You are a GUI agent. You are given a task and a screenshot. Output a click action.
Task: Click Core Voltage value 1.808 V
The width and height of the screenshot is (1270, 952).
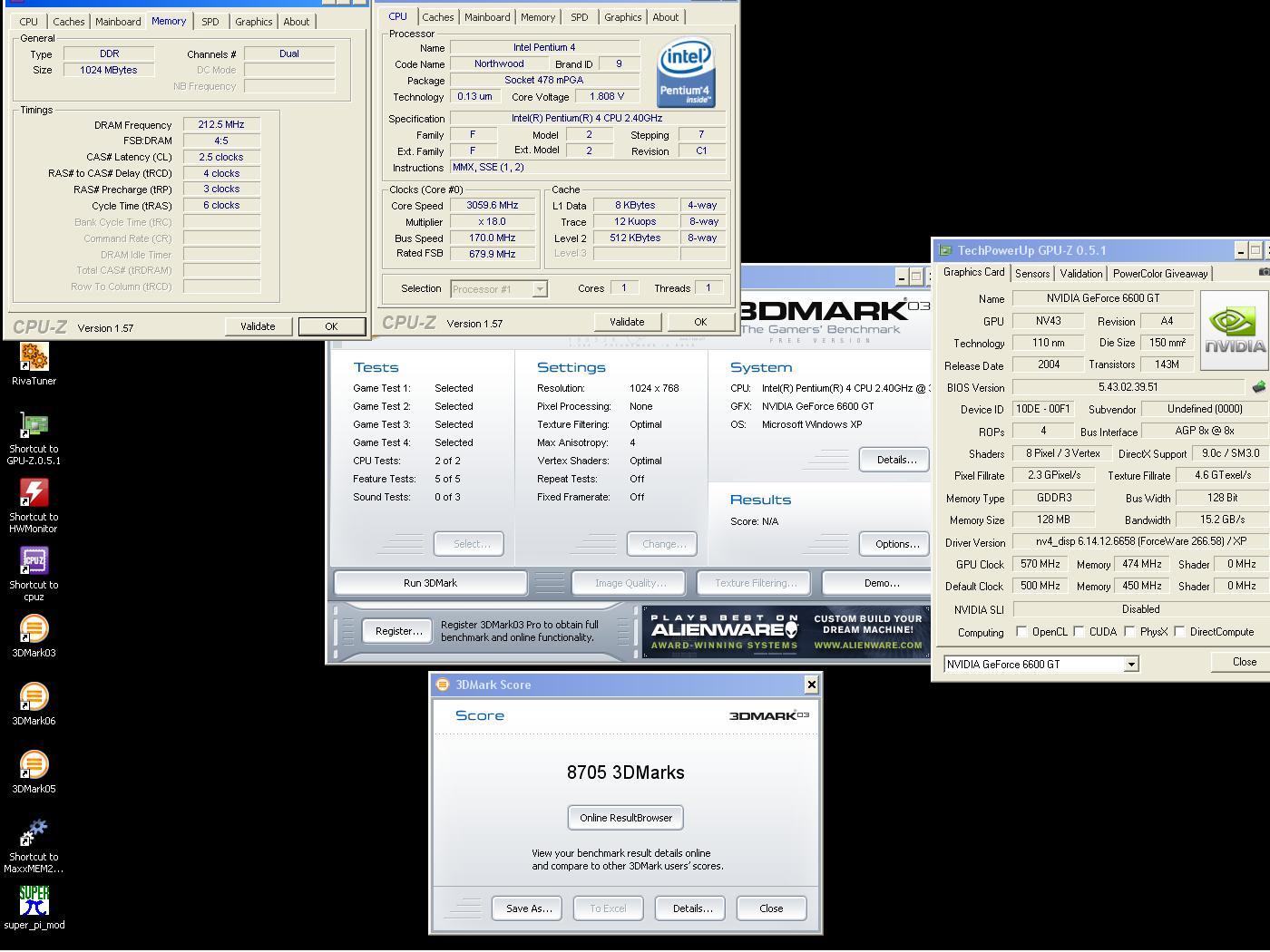coord(607,96)
